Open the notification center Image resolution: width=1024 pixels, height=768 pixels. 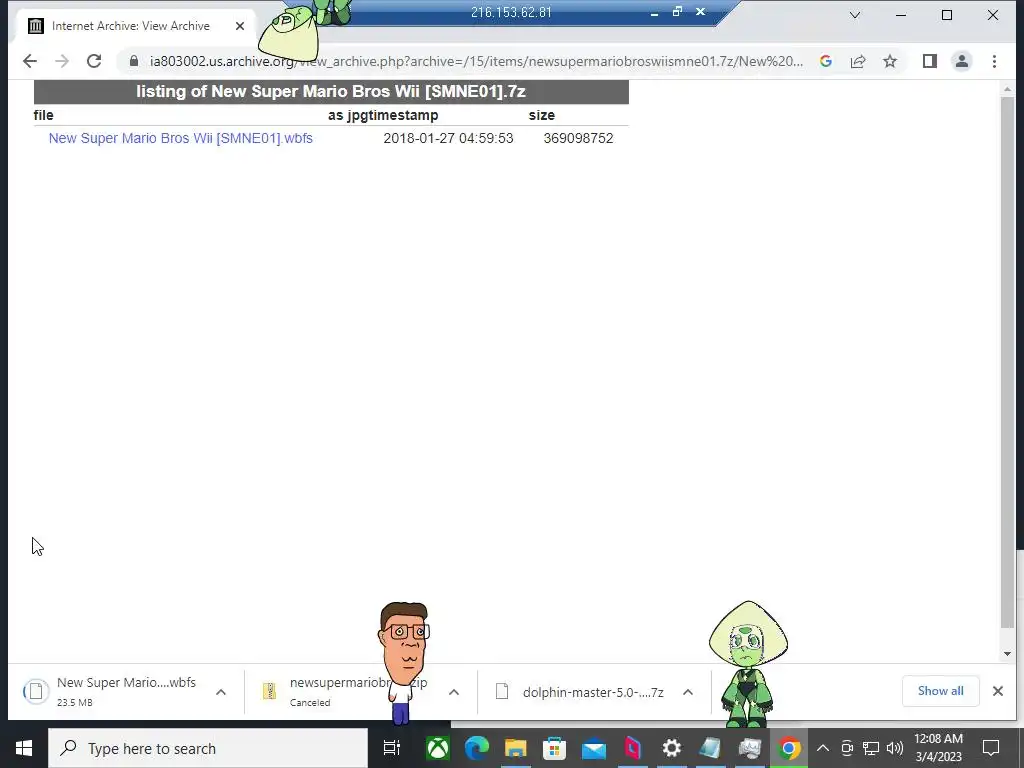point(991,748)
